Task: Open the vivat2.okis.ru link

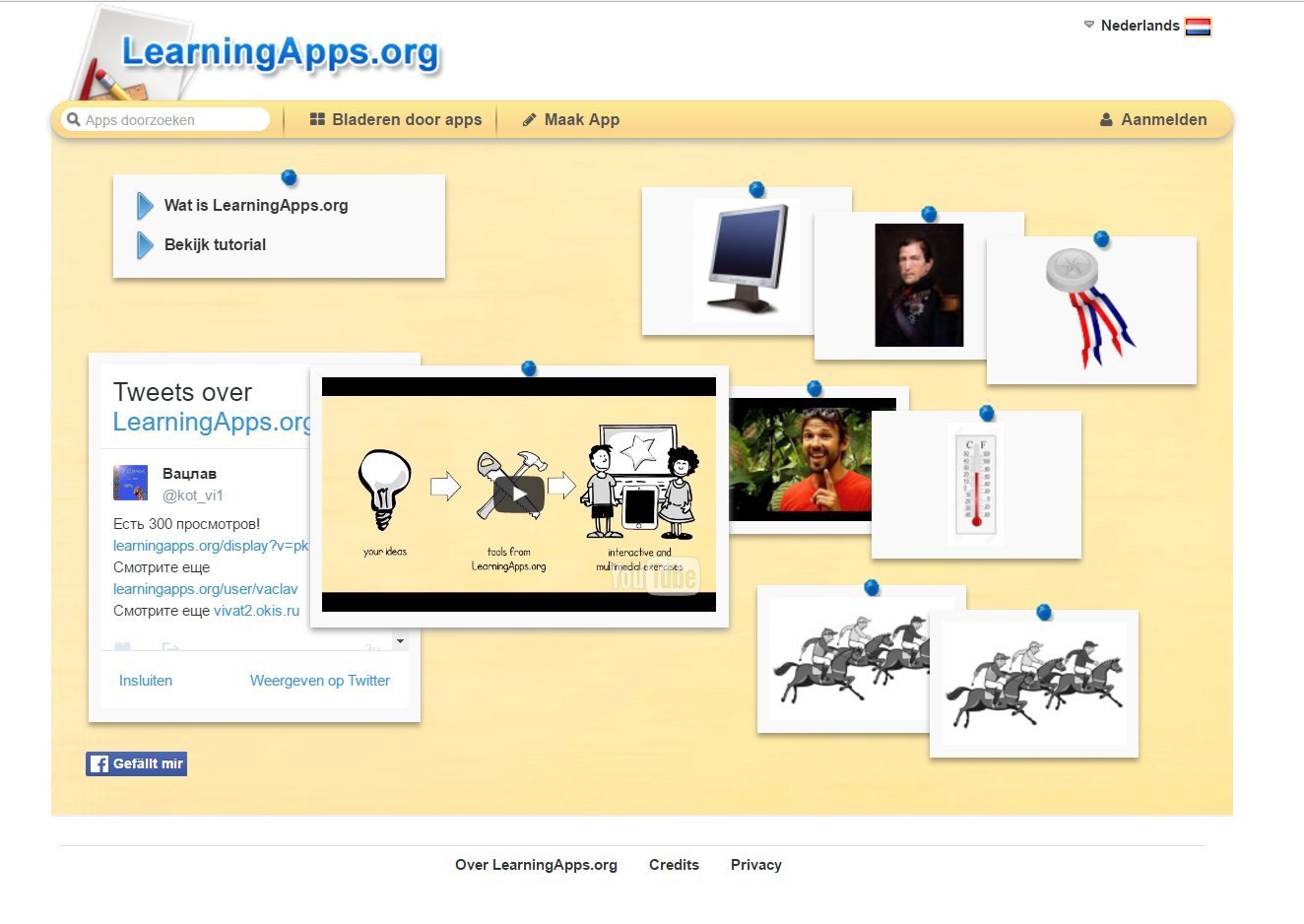Action: [x=256, y=611]
